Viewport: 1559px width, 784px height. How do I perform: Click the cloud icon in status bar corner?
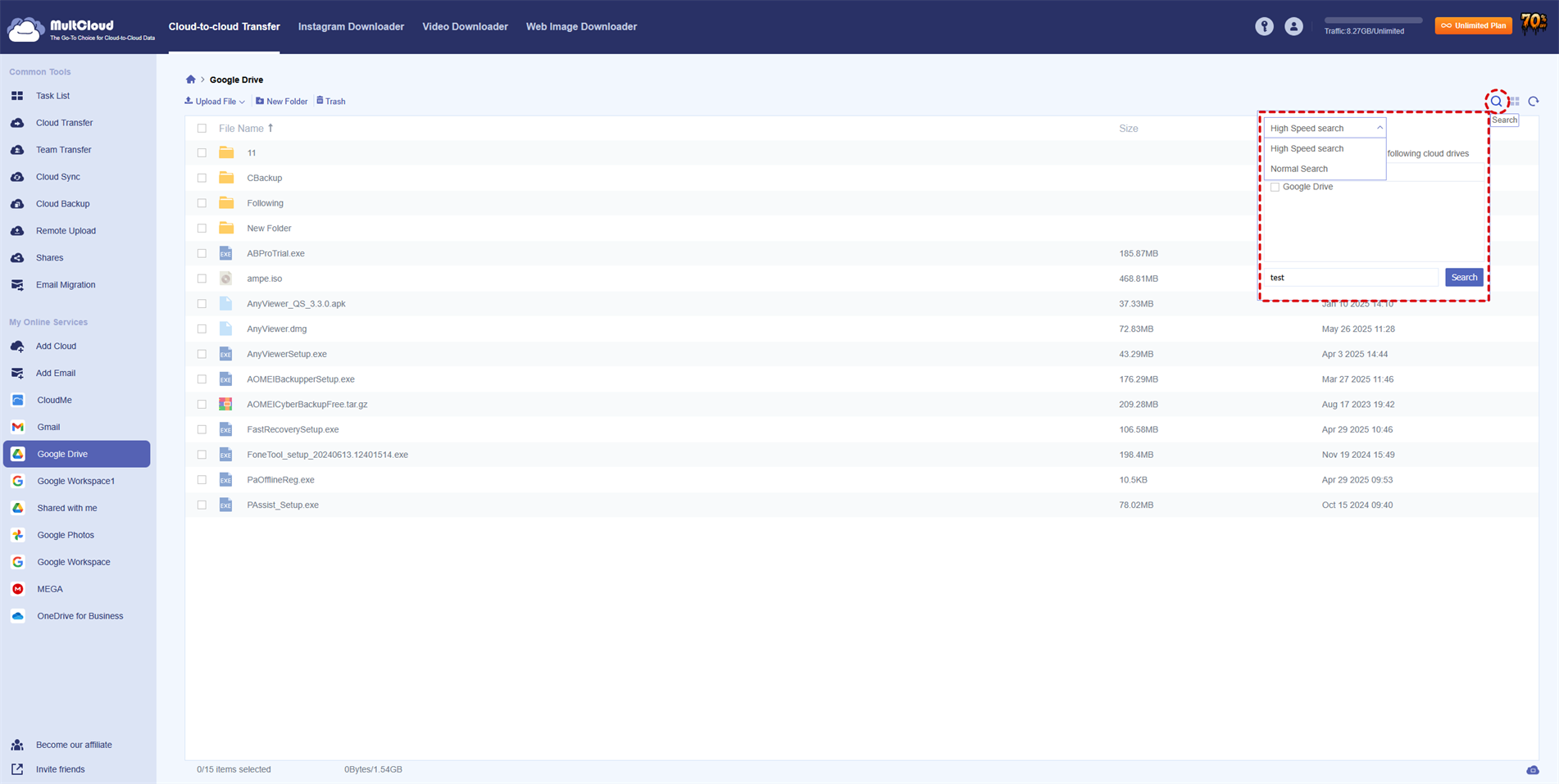point(1533,770)
